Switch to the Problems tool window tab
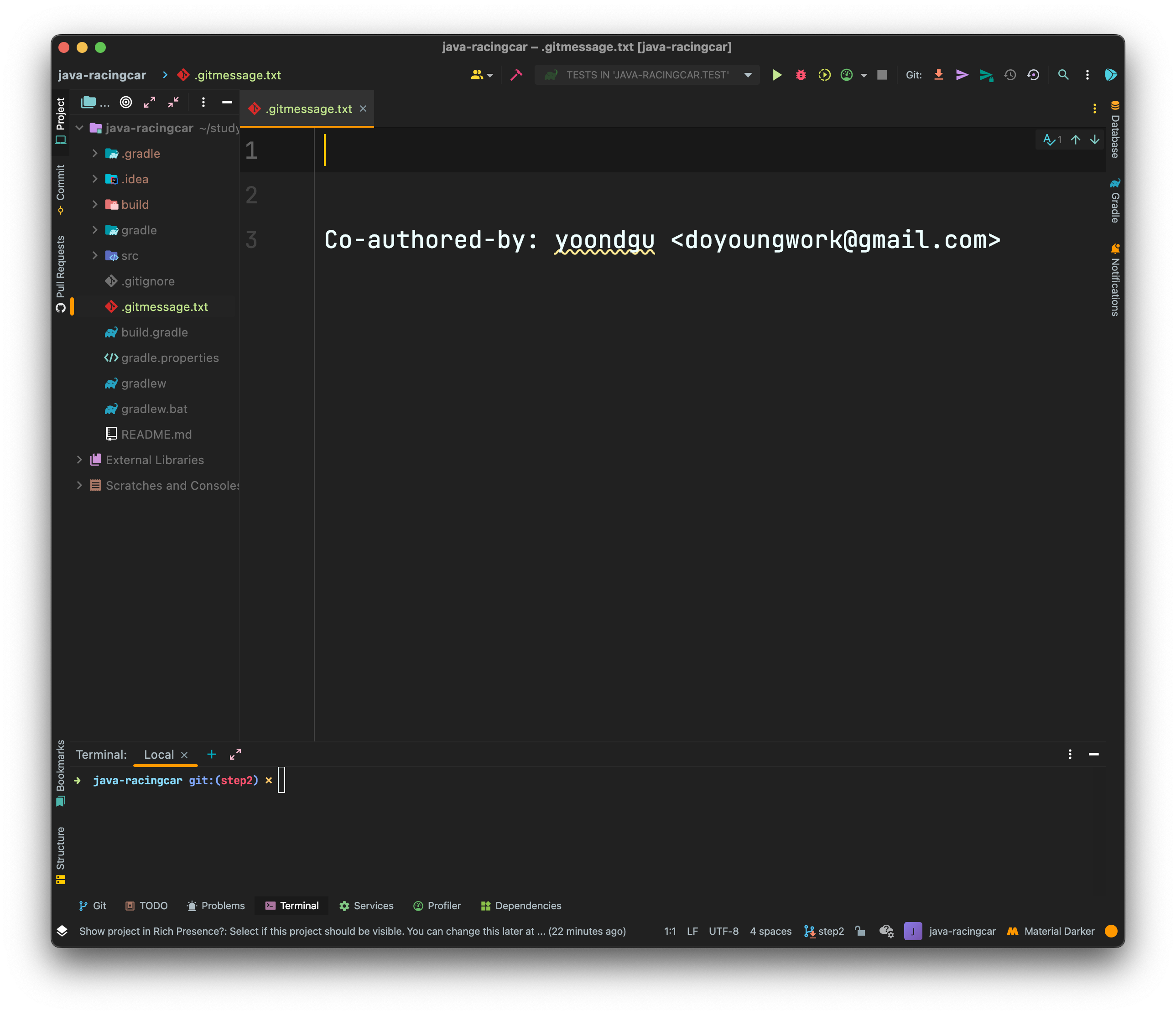The width and height of the screenshot is (1176, 1015). [216, 906]
